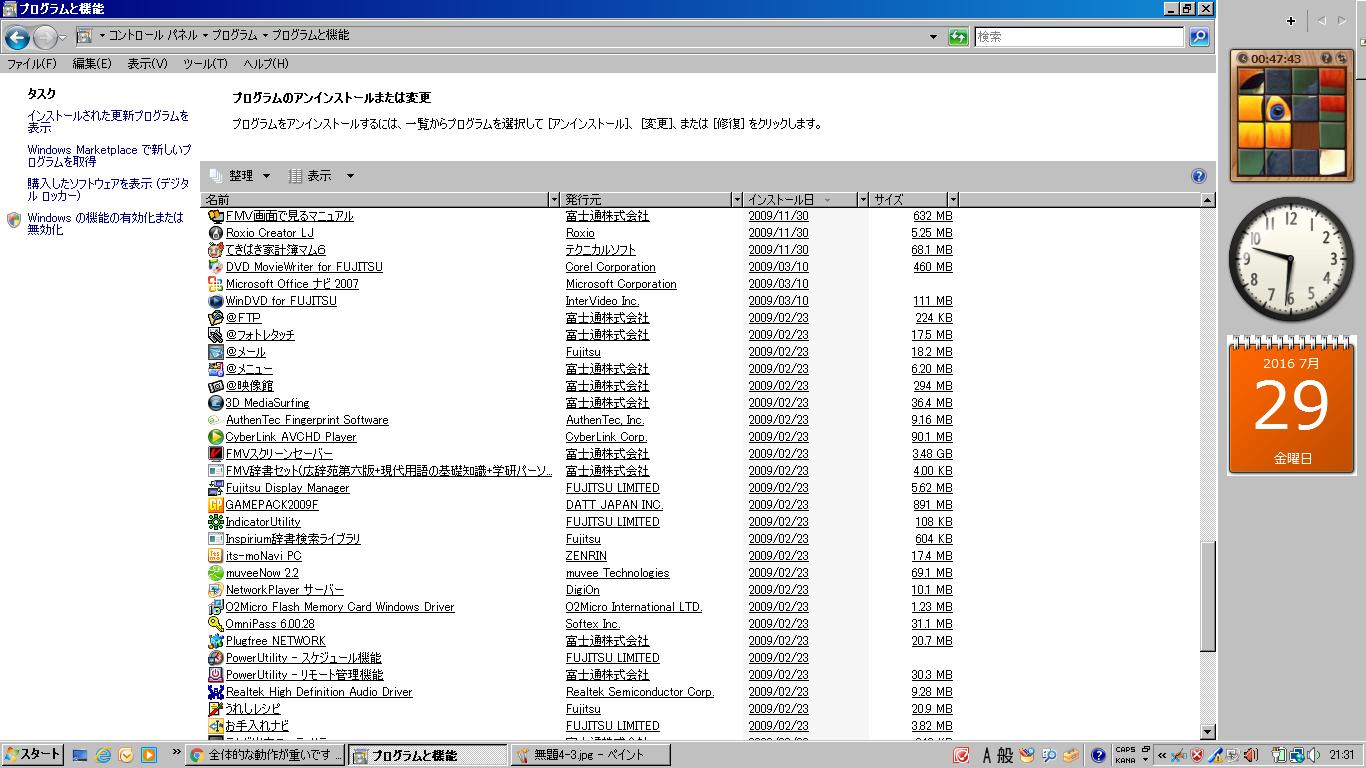The width and height of the screenshot is (1366, 768).
Task: Select the O2Micro Flash Memory Card Windows Driver entry
Action: [x=339, y=607]
